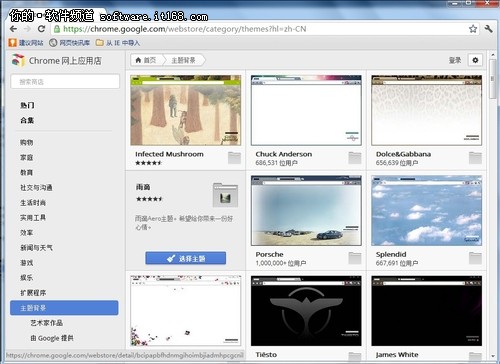Screen dimensions: 500x364
Task: Open the 实用工具 category
Action: [x=33, y=218]
